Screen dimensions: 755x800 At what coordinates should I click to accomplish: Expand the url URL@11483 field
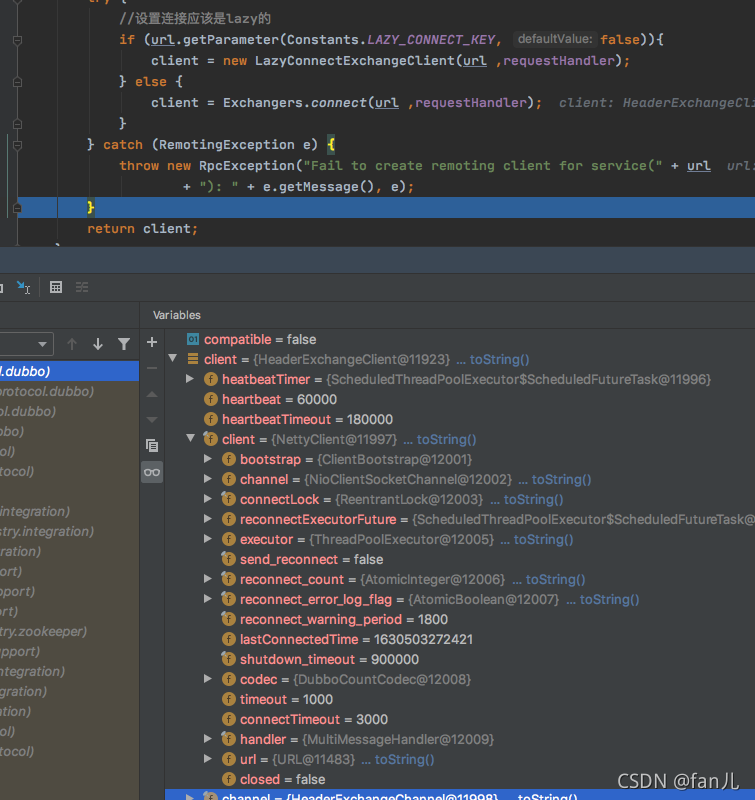click(x=208, y=759)
